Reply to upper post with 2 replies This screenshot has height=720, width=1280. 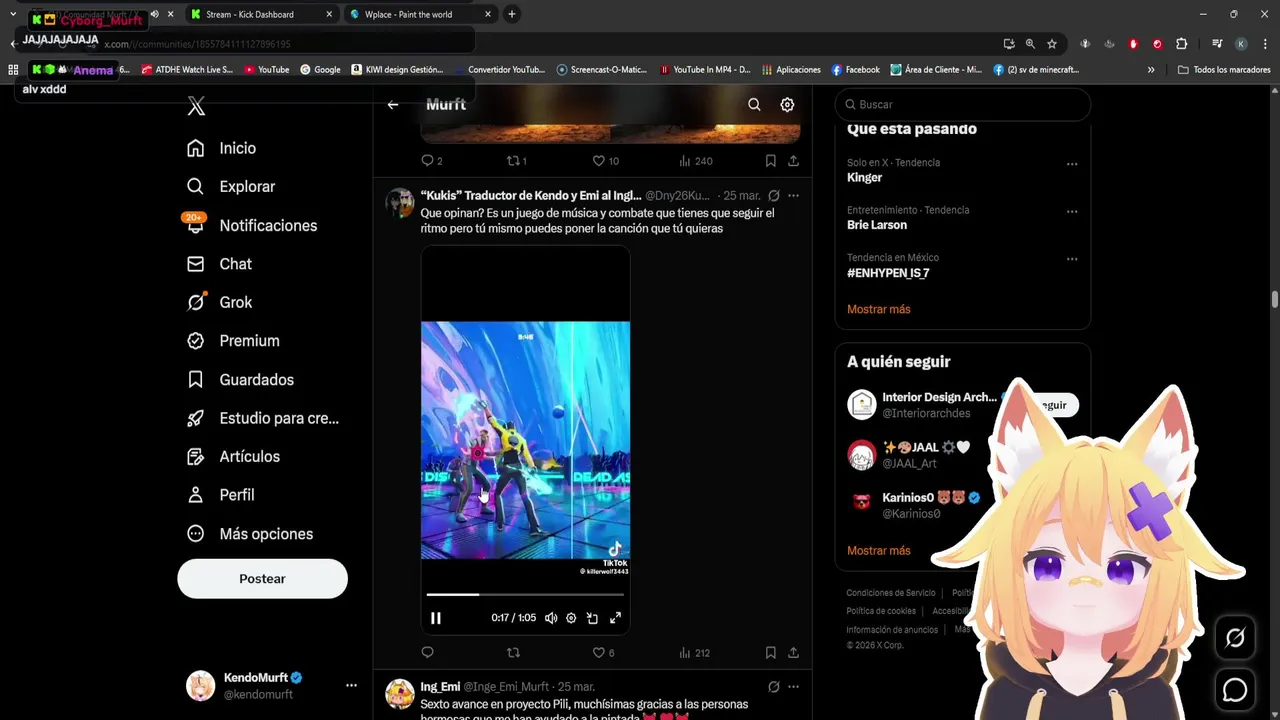431,161
